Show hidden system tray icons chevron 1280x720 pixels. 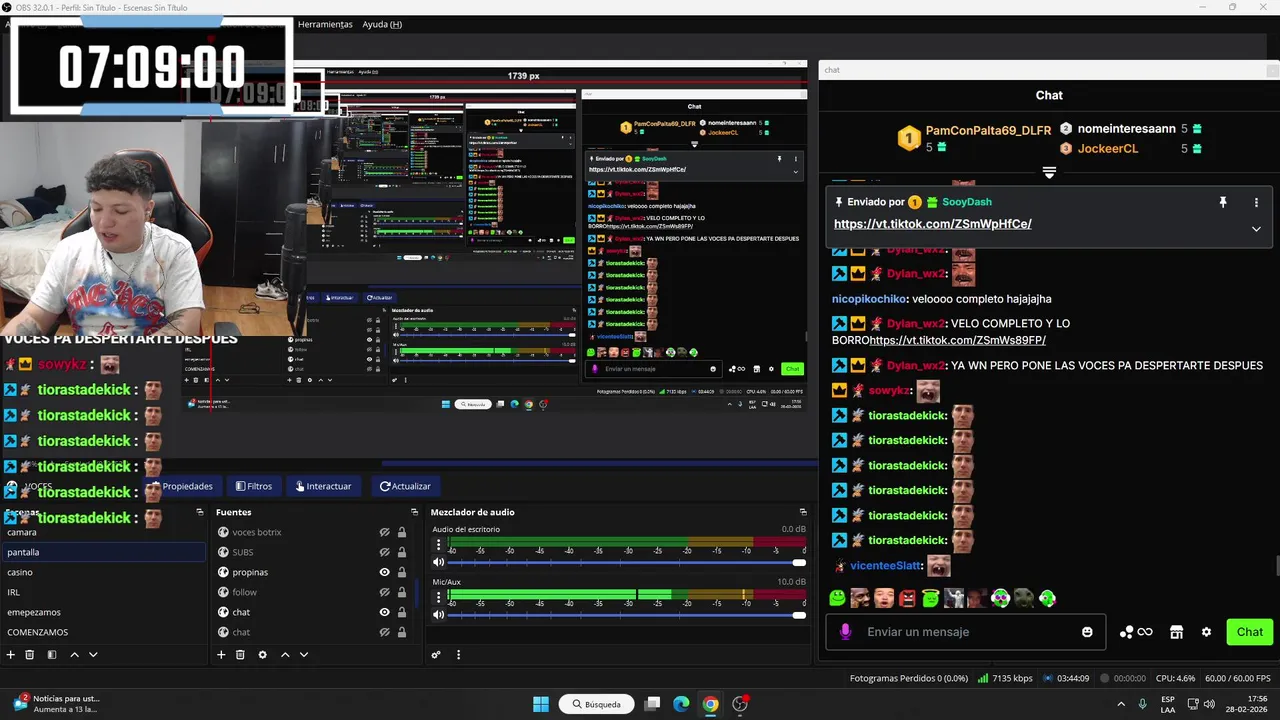(x=1120, y=704)
